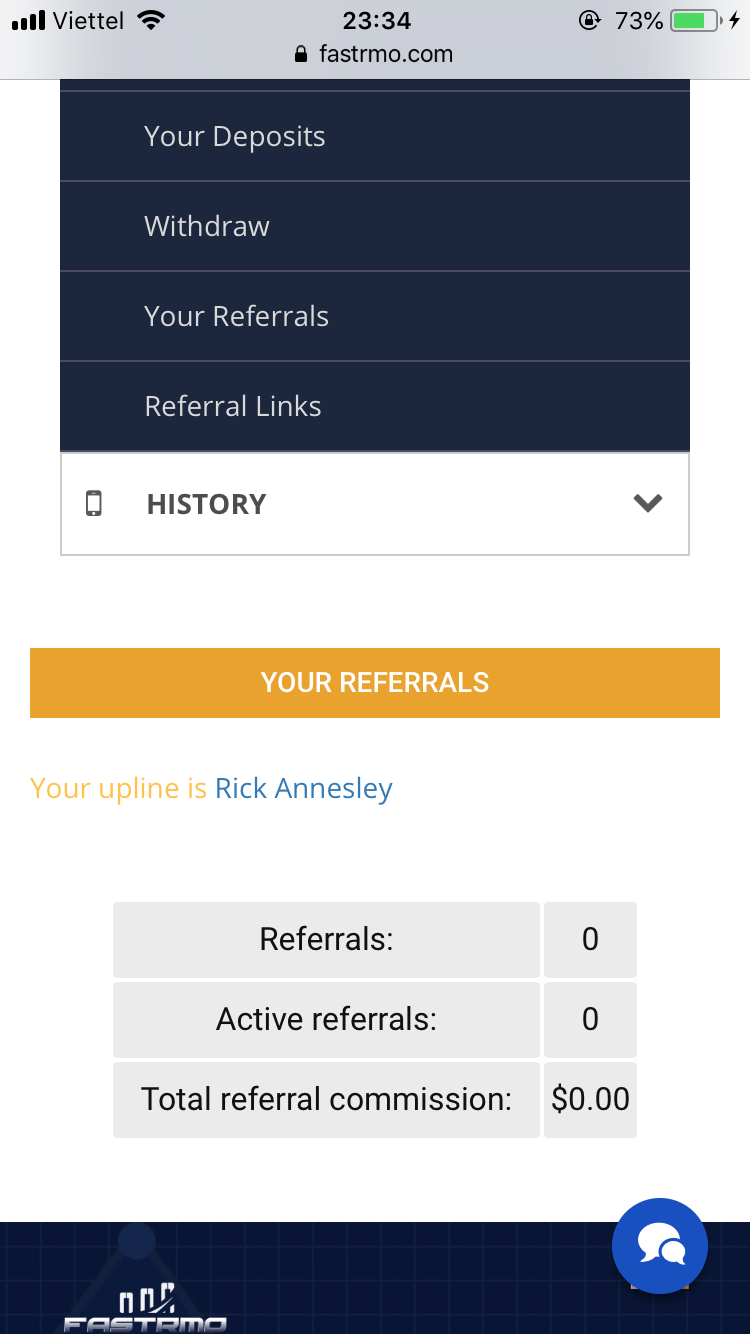Tap the battery icon in status bar

695,21
